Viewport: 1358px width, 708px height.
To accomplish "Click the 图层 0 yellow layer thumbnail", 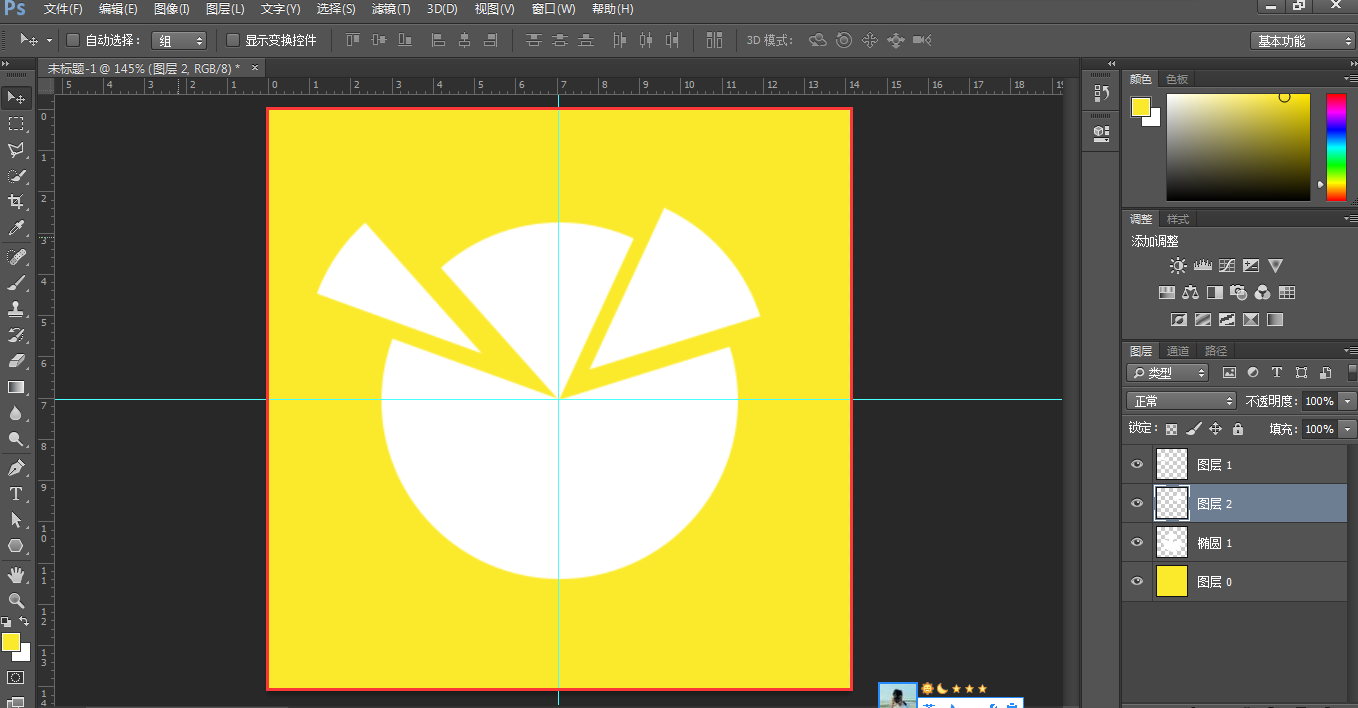I will (1171, 581).
